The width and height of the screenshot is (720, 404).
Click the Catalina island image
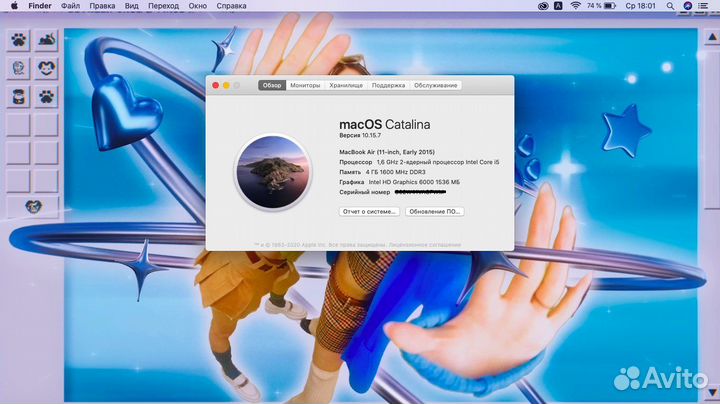[273, 172]
